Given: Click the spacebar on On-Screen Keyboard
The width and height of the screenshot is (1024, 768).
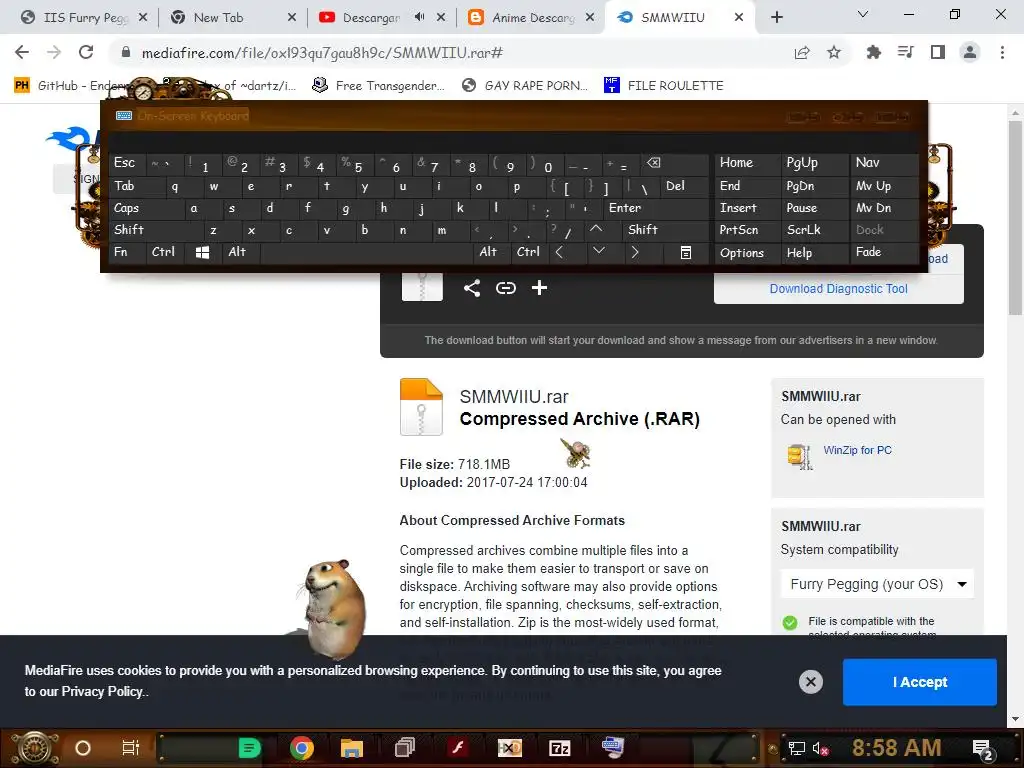Looking at the screenshot, I should pyautogui.click(x=367, y=252).
